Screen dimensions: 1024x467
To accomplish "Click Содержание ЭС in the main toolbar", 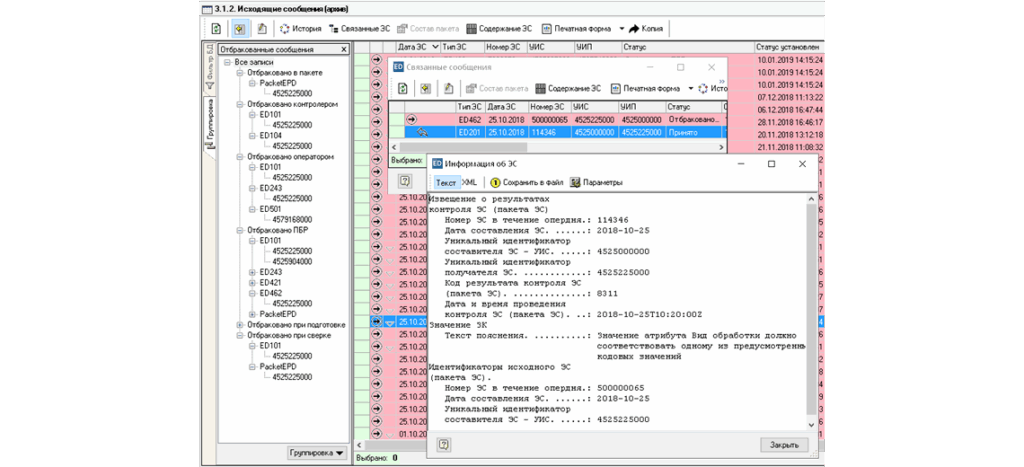I will coord(500,29).
